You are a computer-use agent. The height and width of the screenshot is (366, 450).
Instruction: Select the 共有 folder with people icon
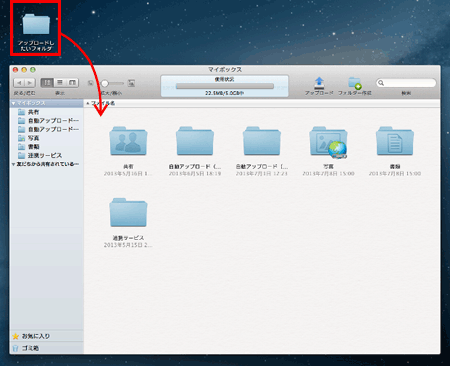click(x=128, y=141)
